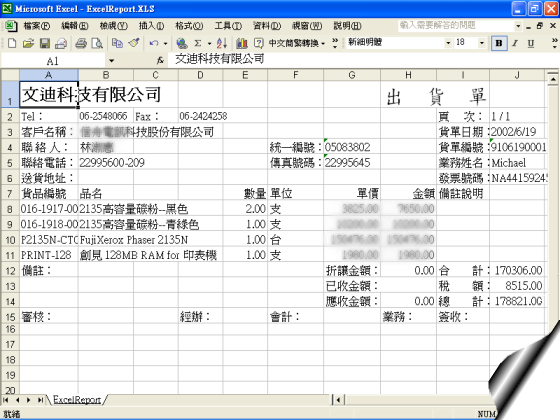Select the Format Painter brush icon
This screenshot has height=420, width=560.
click(x=134, y=43)
